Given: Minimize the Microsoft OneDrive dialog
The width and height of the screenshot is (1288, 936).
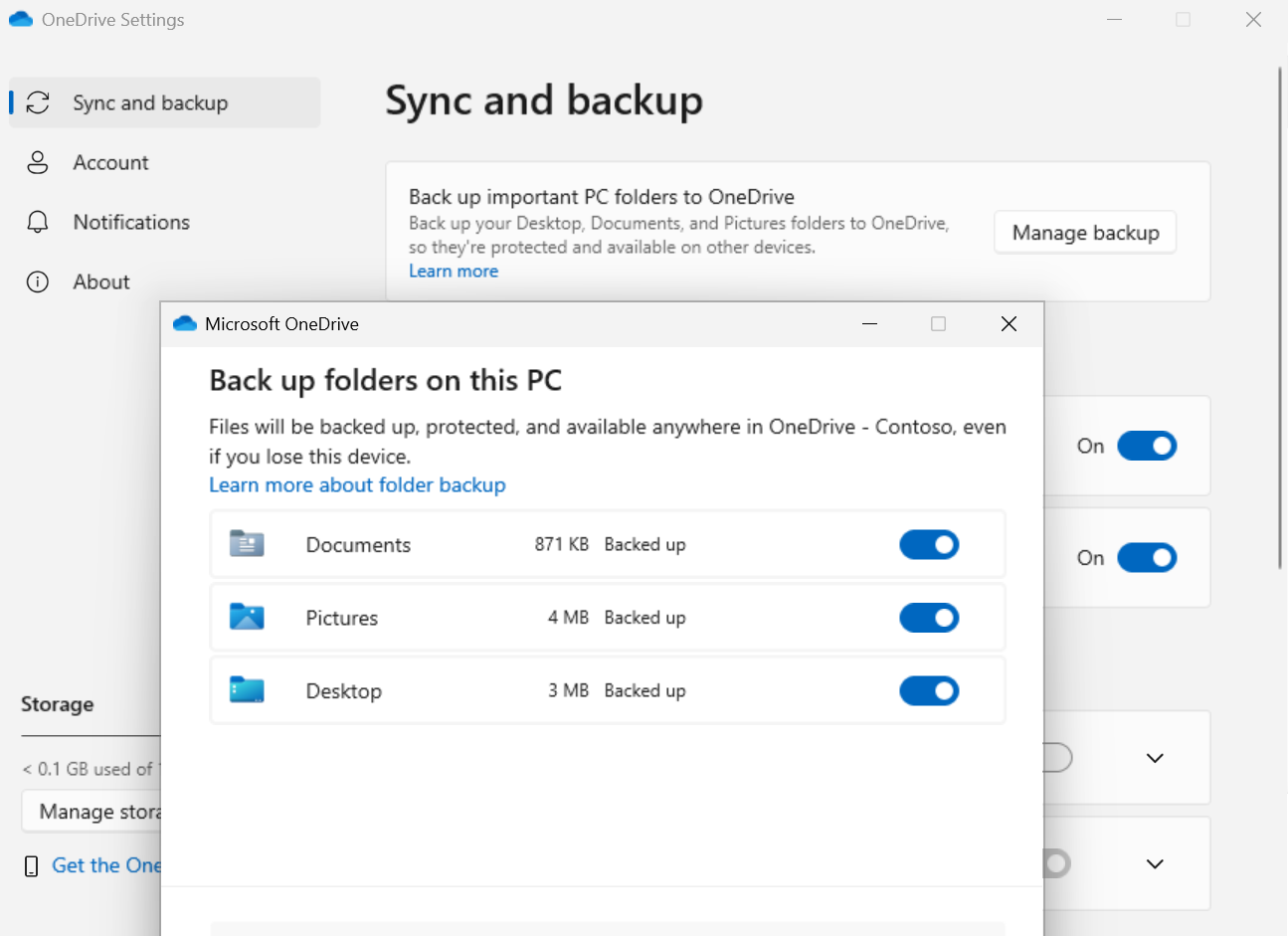Looking at the screenshot, I should click(869, 323).
